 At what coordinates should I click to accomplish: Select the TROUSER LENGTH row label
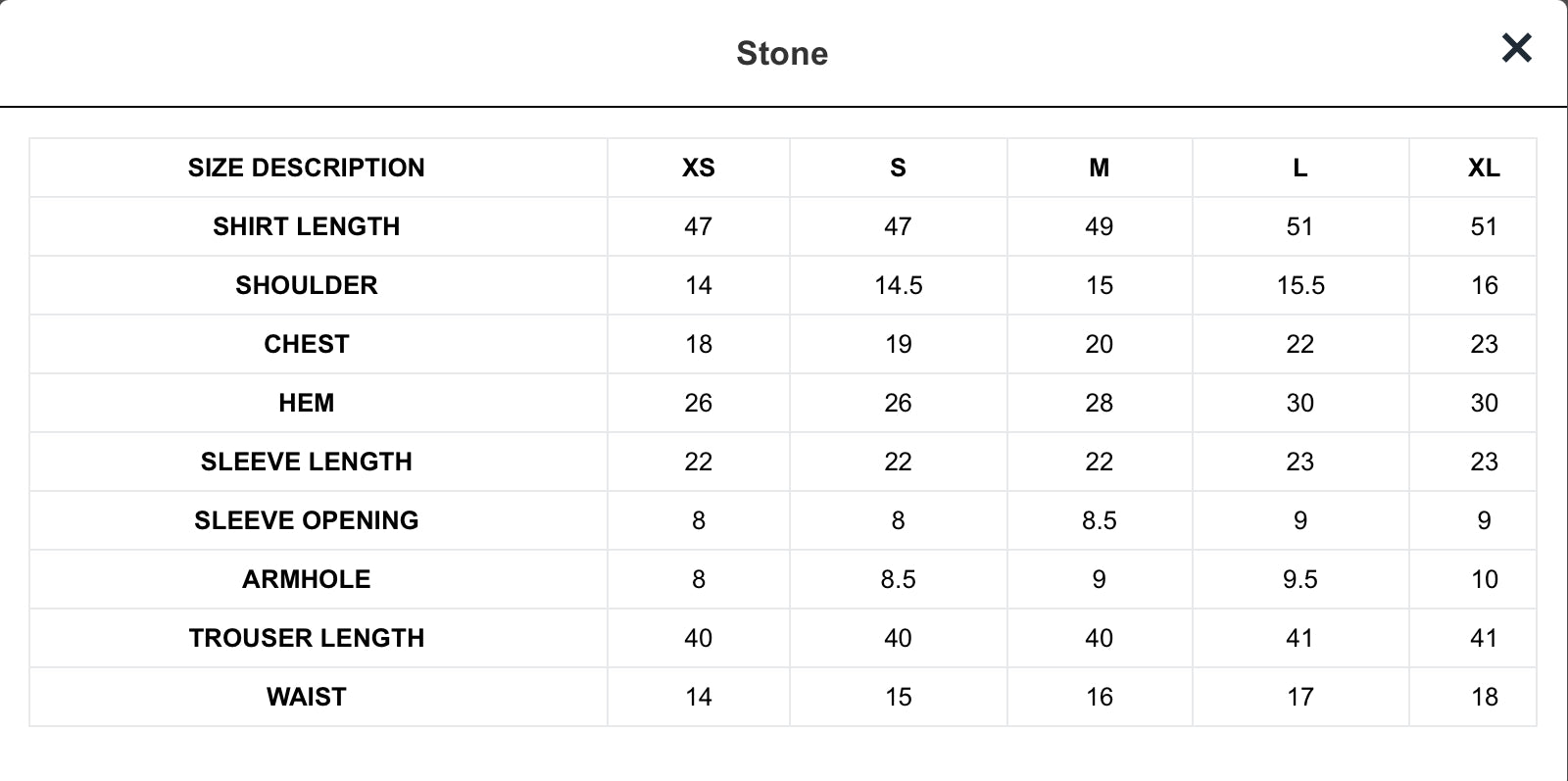point(307,638)
